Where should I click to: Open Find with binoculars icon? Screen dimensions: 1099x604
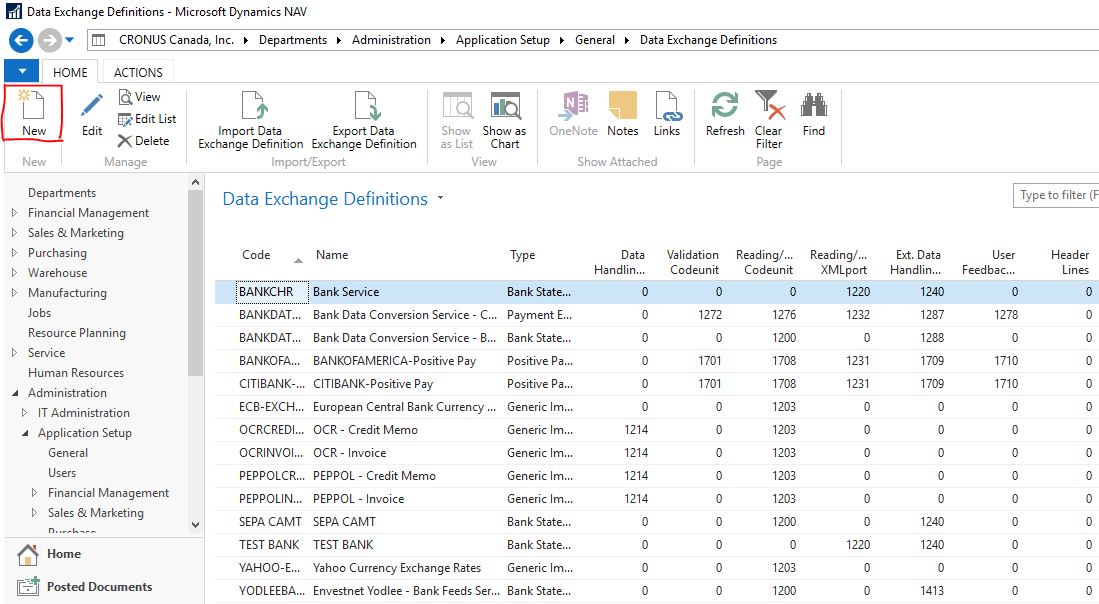[814, 114]
